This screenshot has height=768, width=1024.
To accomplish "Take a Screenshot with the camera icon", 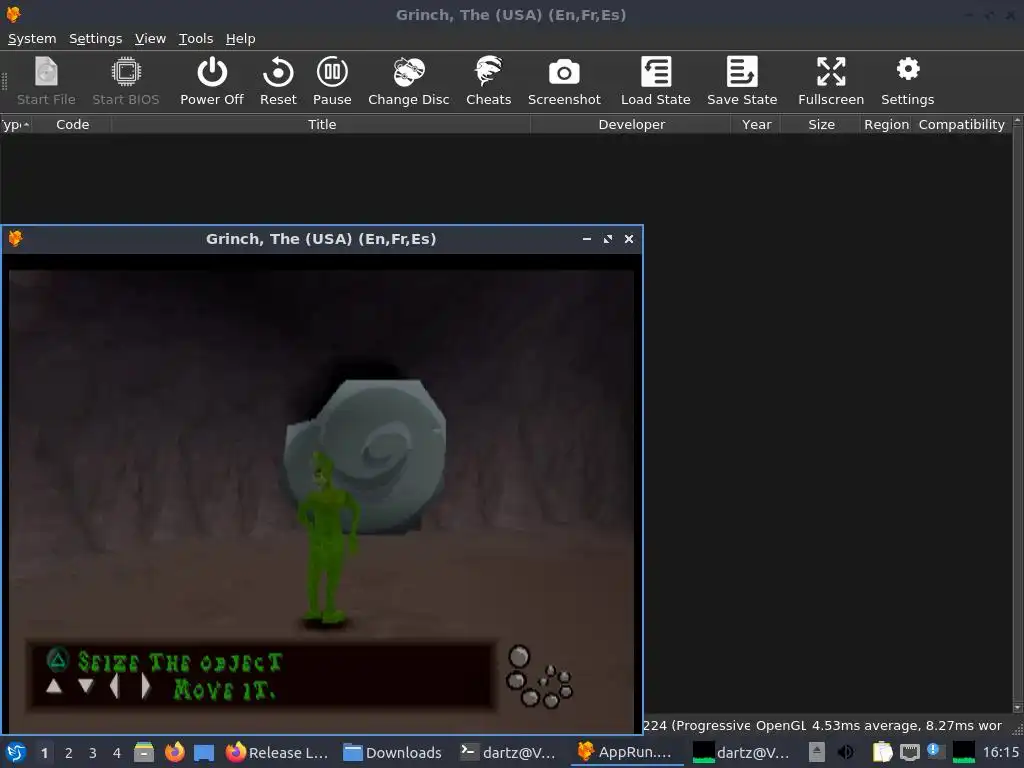I will (564, 81).
